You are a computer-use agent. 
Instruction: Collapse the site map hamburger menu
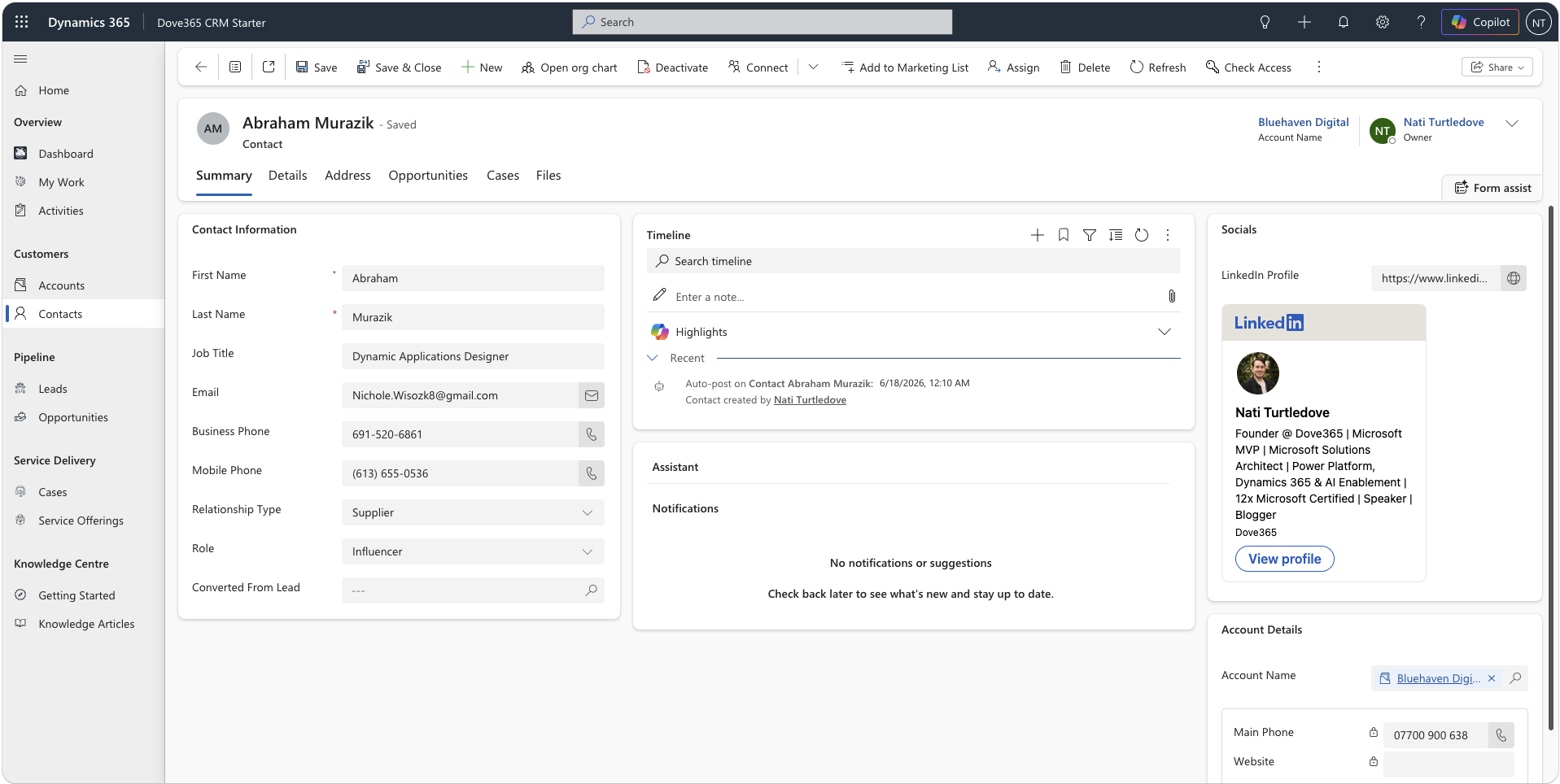21,59
